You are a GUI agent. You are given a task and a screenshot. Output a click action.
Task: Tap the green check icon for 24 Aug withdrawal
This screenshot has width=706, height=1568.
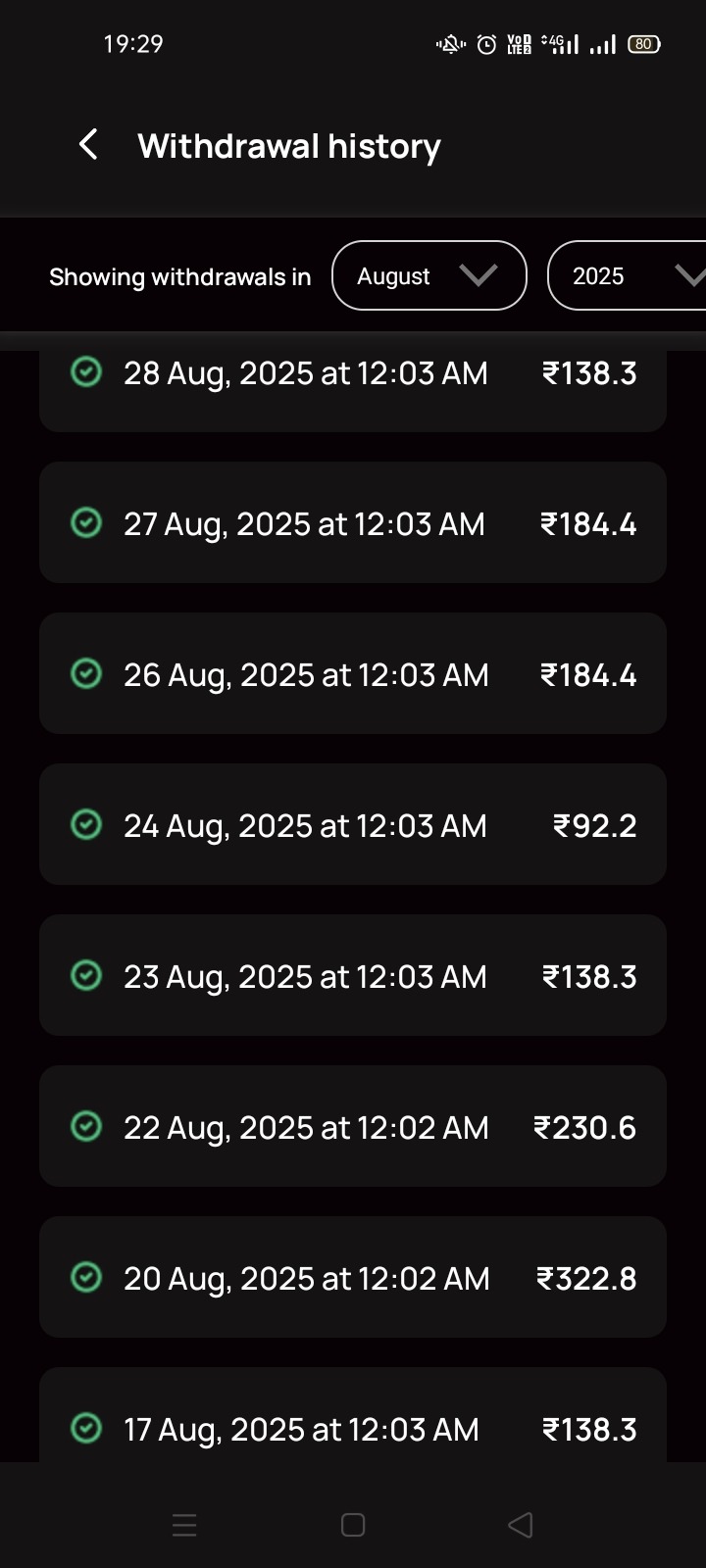[86, 825]
